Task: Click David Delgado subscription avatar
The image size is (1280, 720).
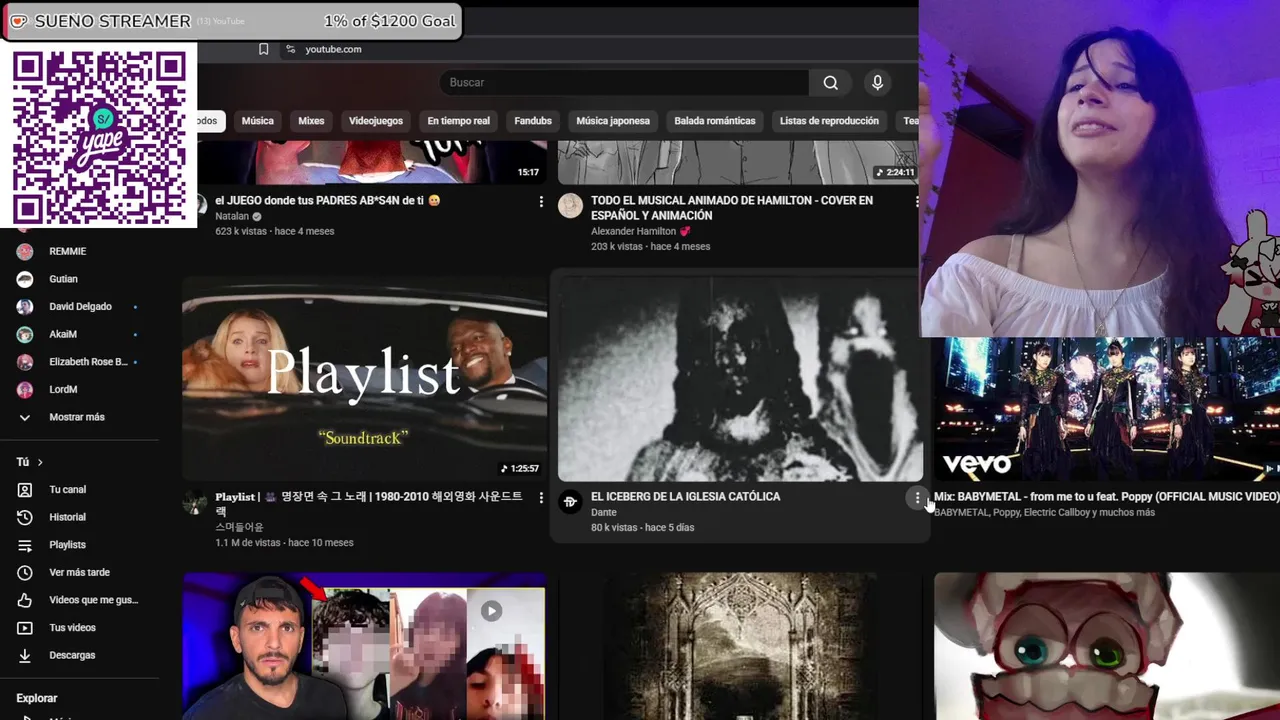Action: (25, 307)
